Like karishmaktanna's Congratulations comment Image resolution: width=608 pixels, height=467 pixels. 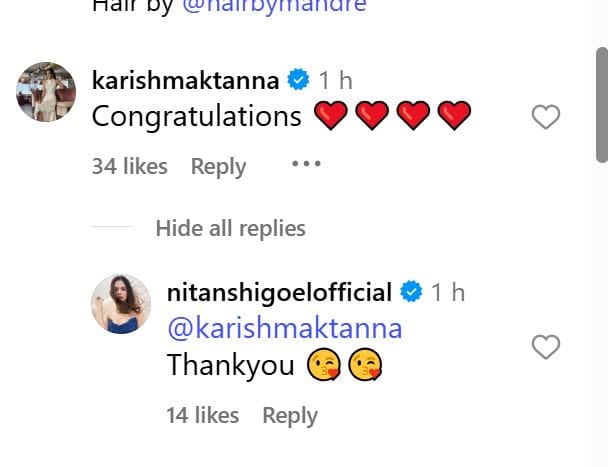[x=546, y=117]
